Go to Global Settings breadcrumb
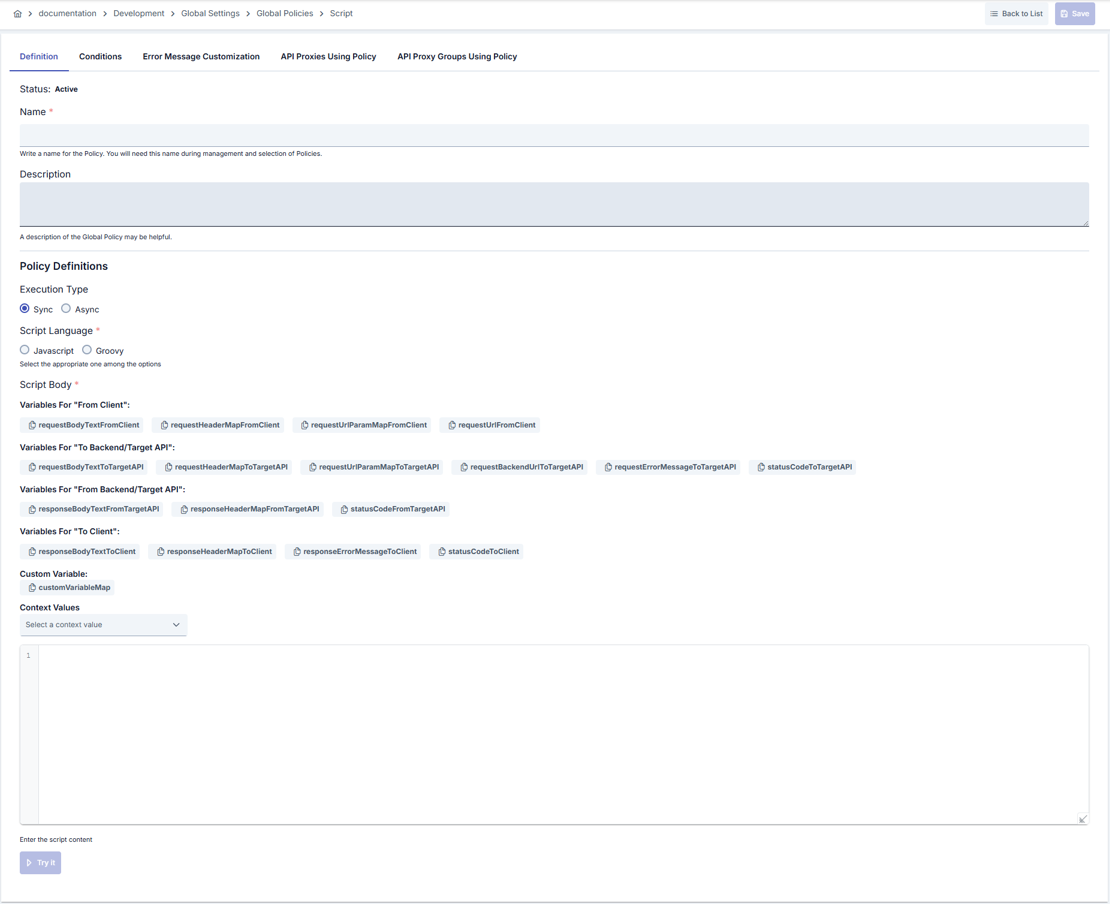Image resolution: width=1110 pixels, height=904 pixels. (x=210, y=13)
